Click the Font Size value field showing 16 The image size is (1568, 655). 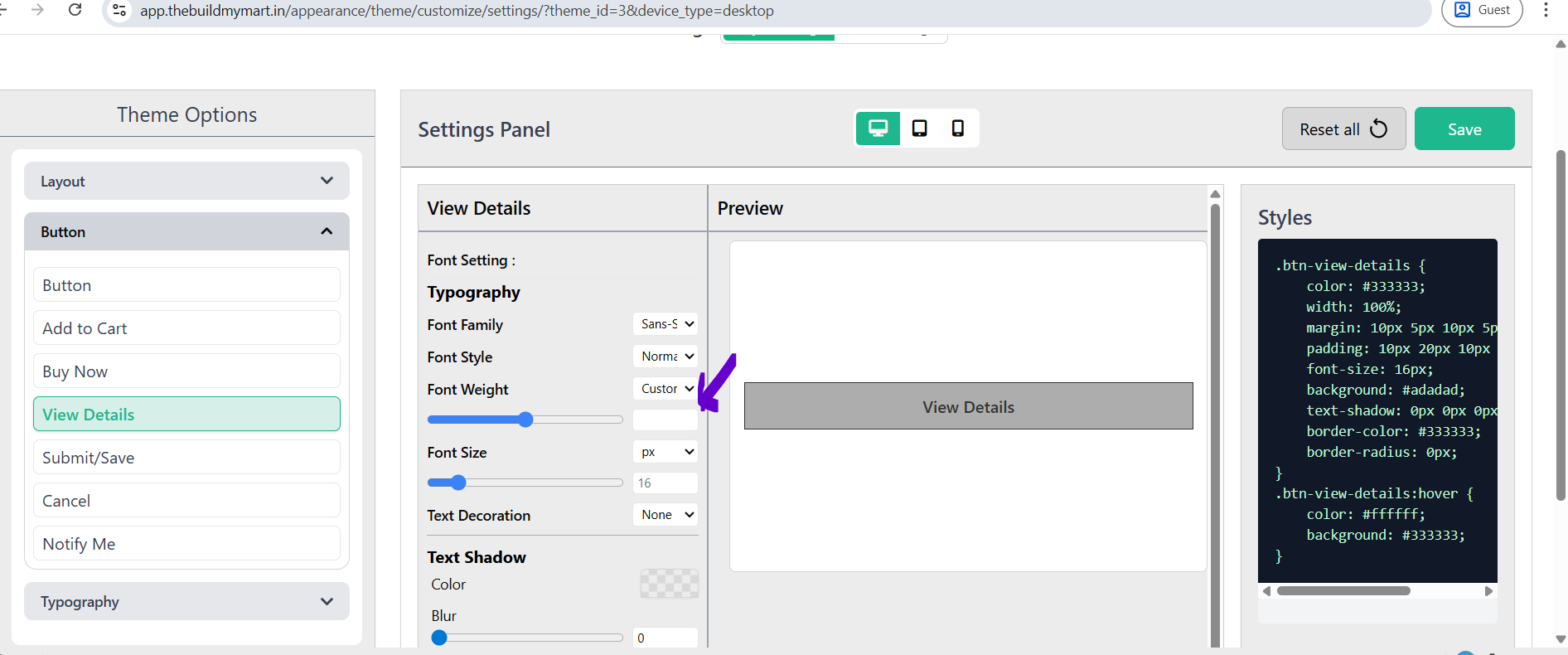tap(665, 483)
